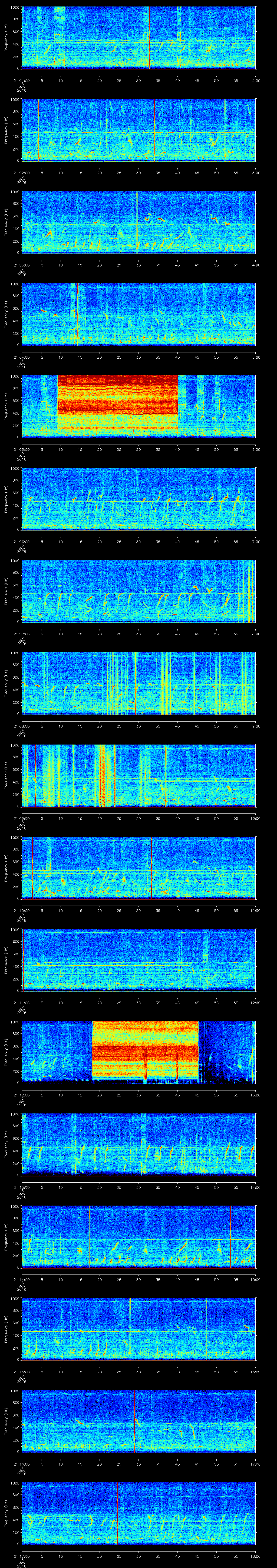Click the 13:00 end time label
The height and width of the screenshot is (1568, 277).
(255, 1095)
